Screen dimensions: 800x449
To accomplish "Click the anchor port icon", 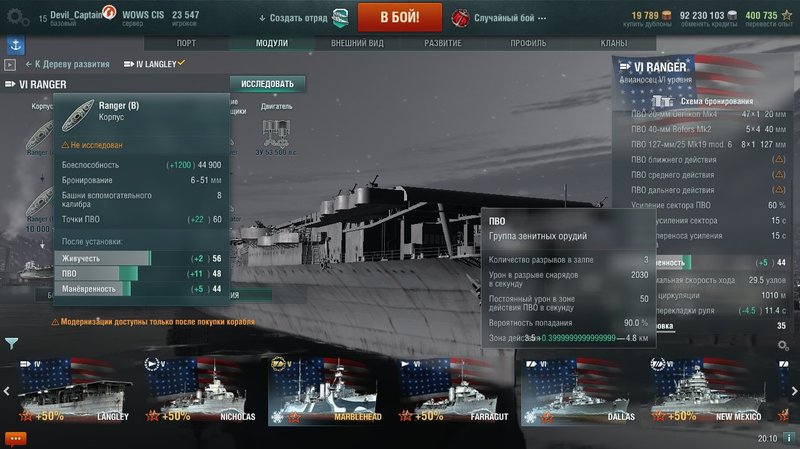I will pyautogui.click(x=16, y=45).
